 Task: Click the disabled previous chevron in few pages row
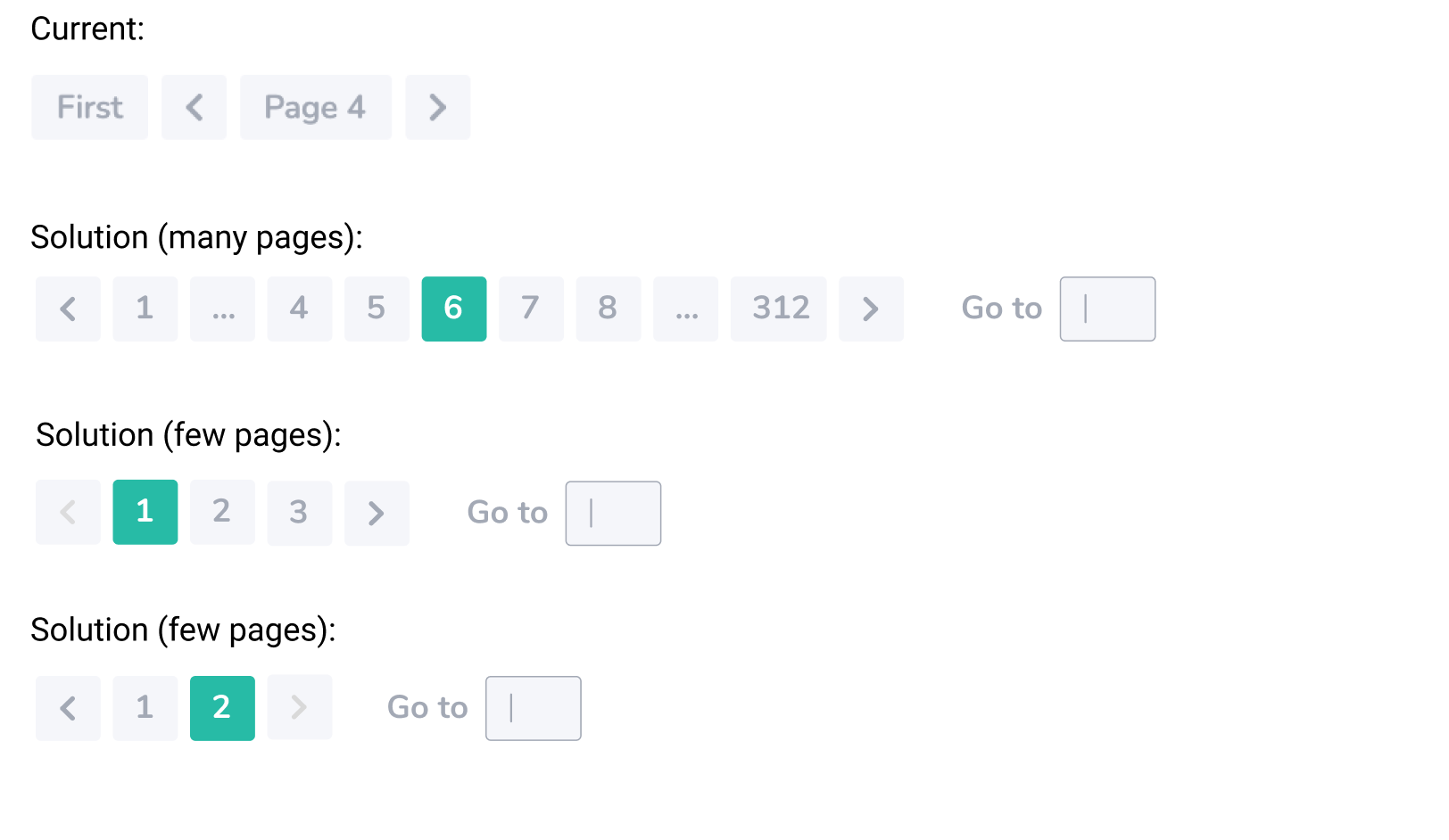[x=68, y=513]
